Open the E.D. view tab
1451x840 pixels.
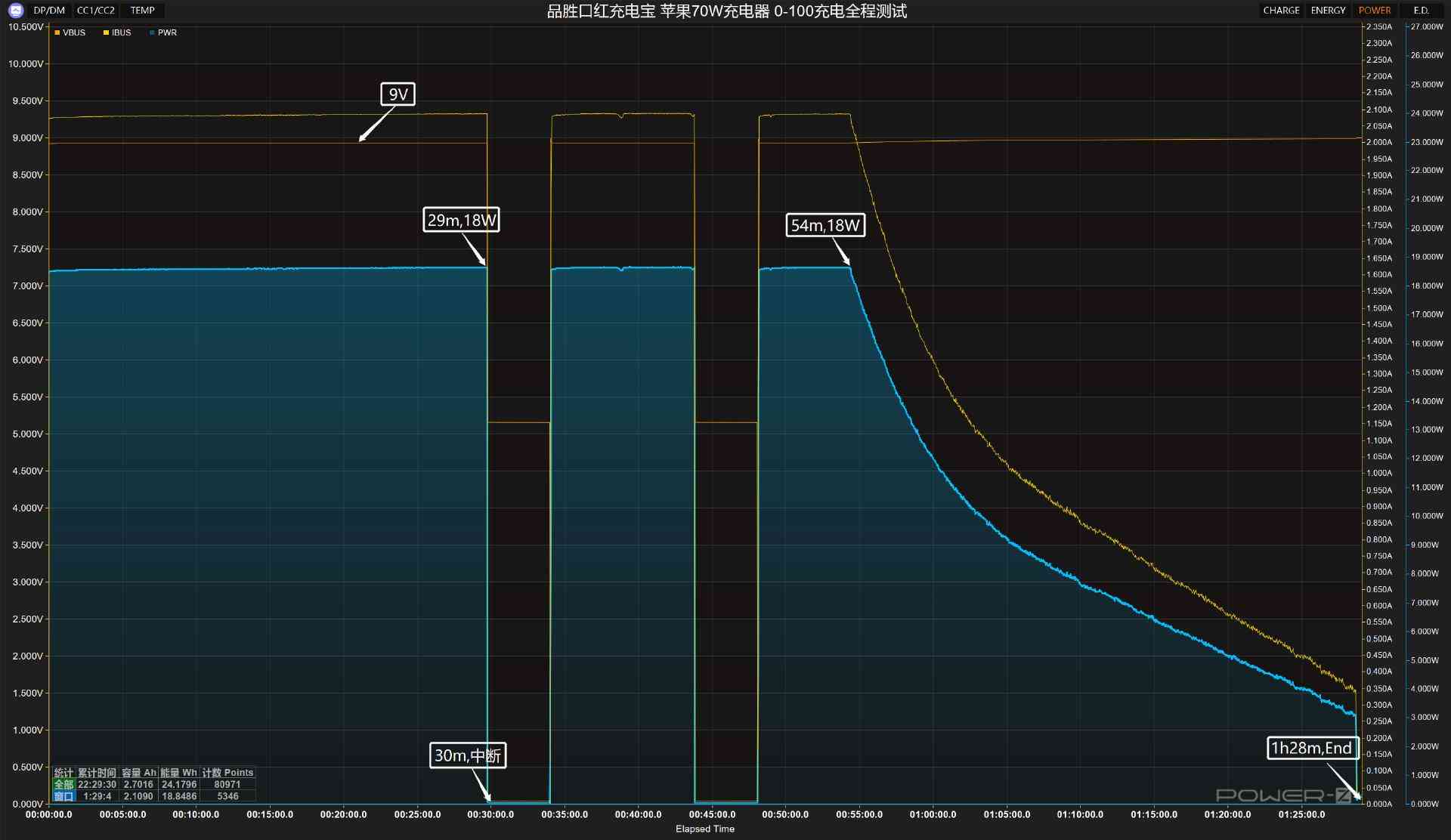(x=1421, y=11)
